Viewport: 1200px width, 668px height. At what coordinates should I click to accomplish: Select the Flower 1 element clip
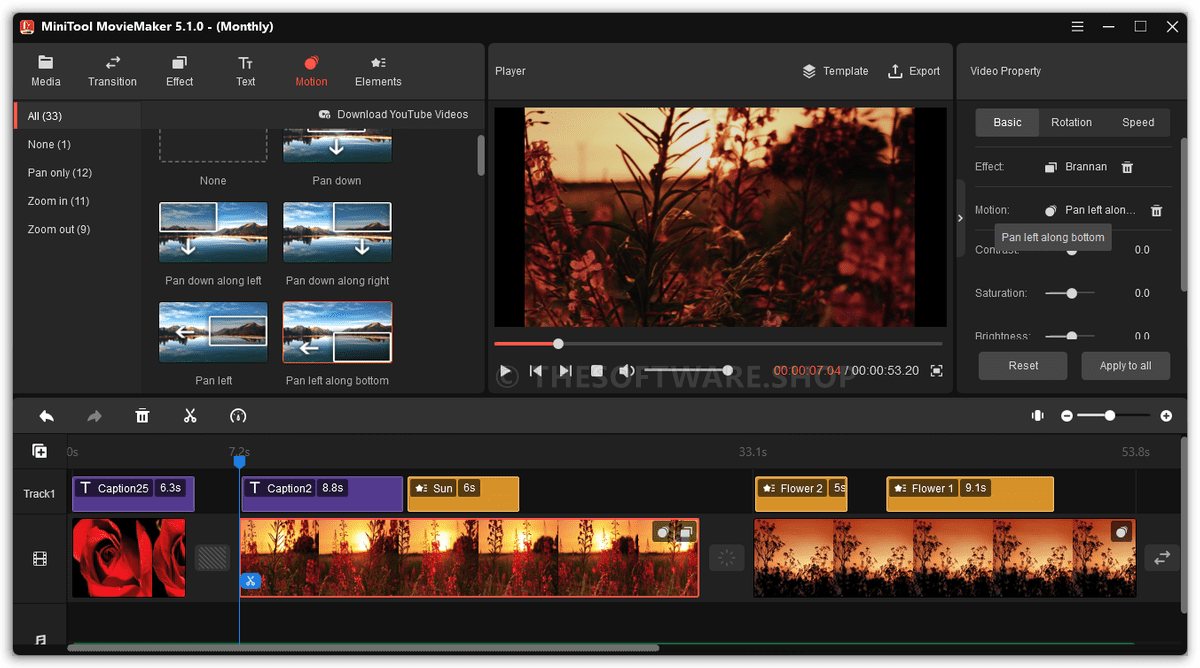[x=970, y=494]
